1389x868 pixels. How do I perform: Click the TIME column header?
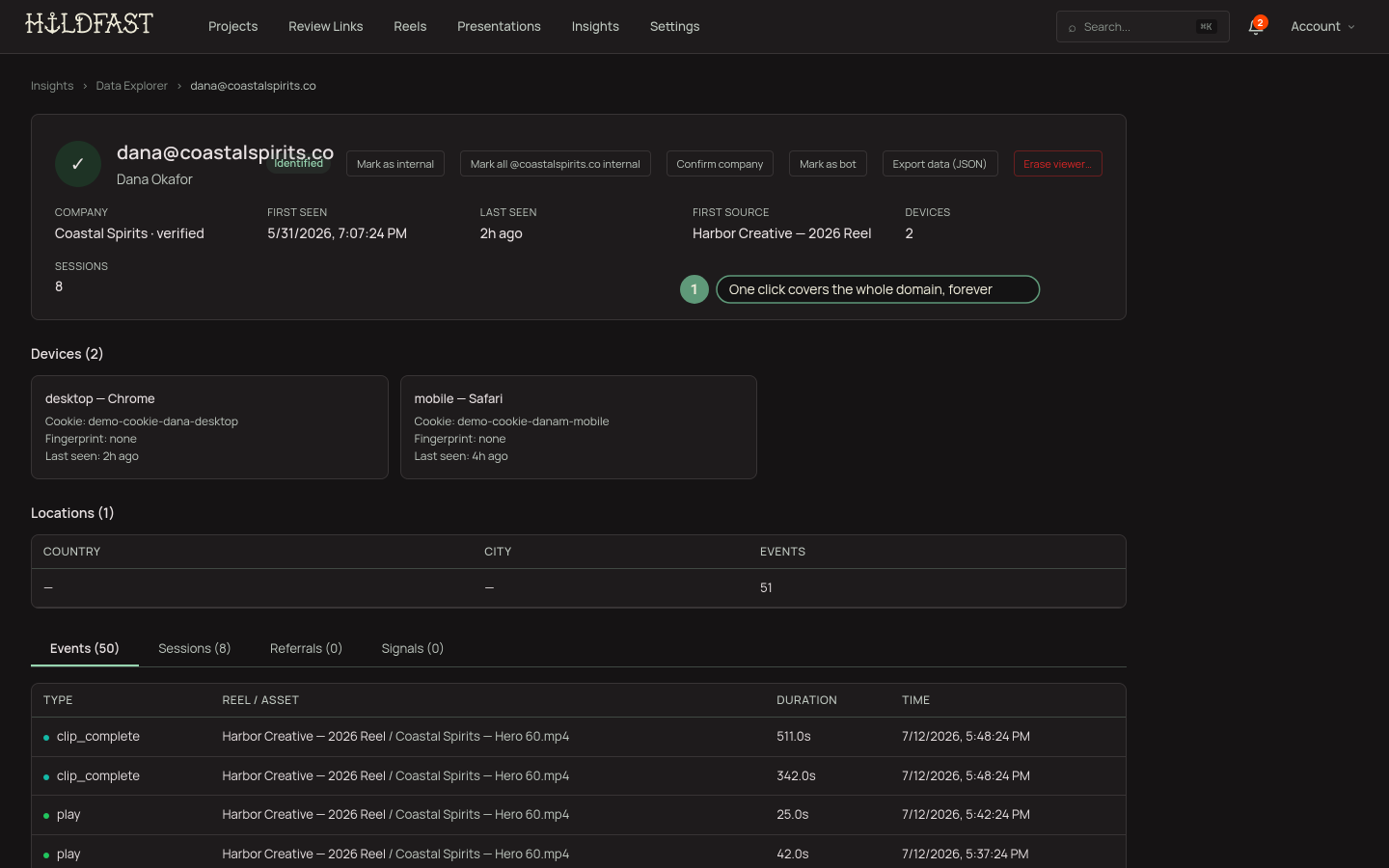coord(915,700)
